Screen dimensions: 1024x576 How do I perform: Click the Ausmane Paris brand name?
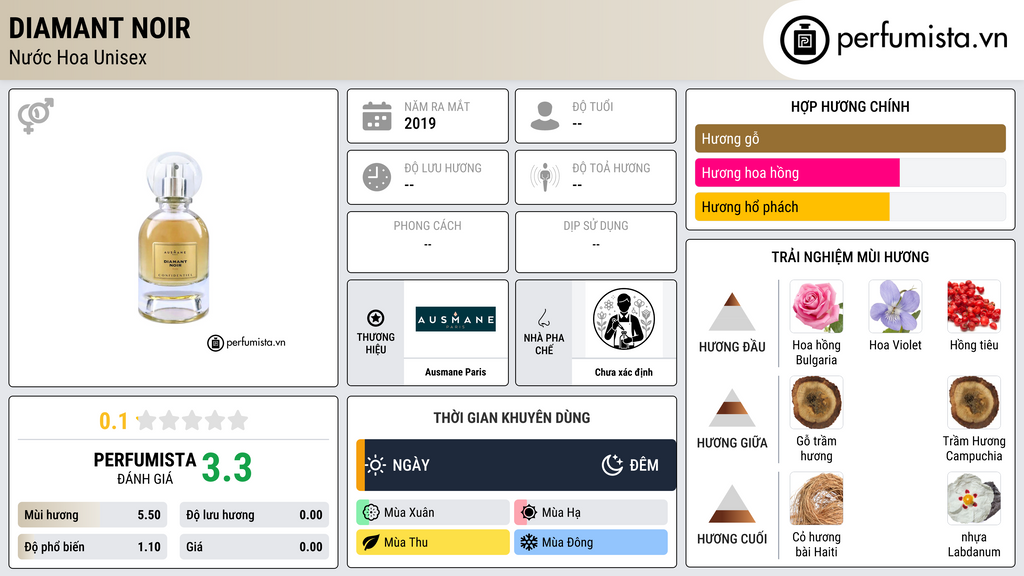[x=456, y=372]
